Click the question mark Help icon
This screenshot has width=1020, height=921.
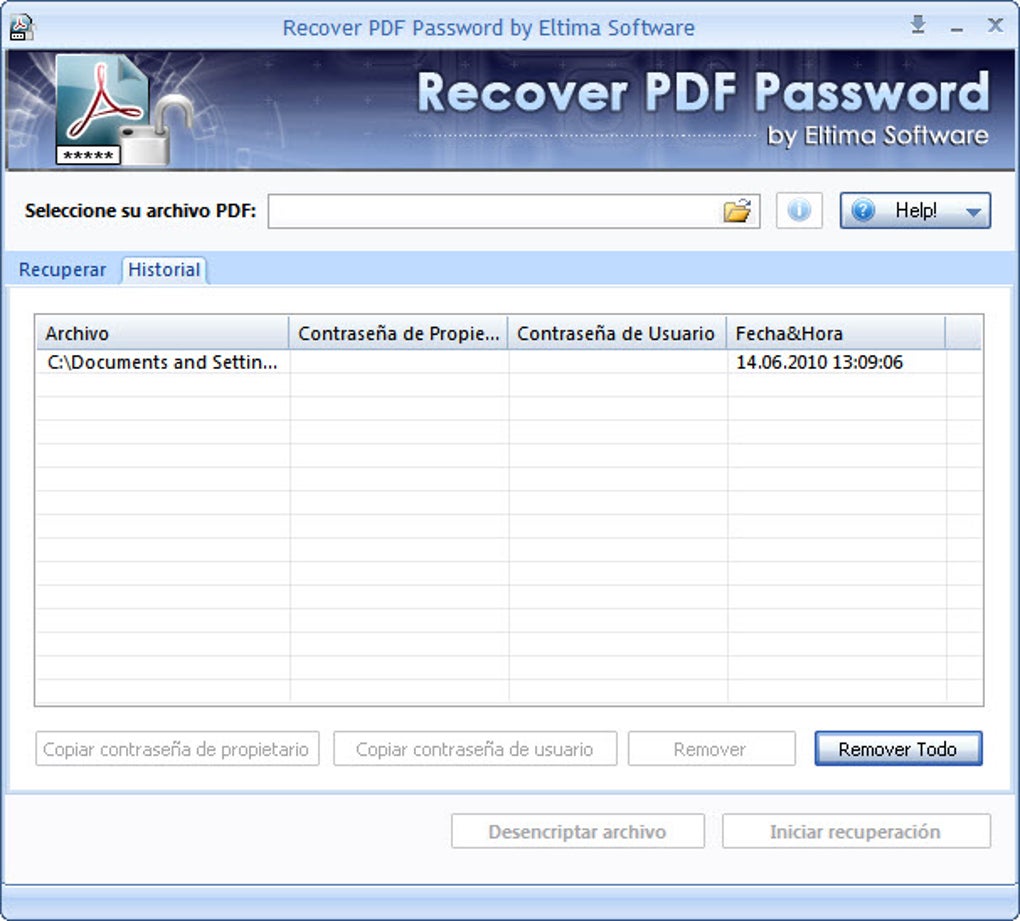point(863,210)
